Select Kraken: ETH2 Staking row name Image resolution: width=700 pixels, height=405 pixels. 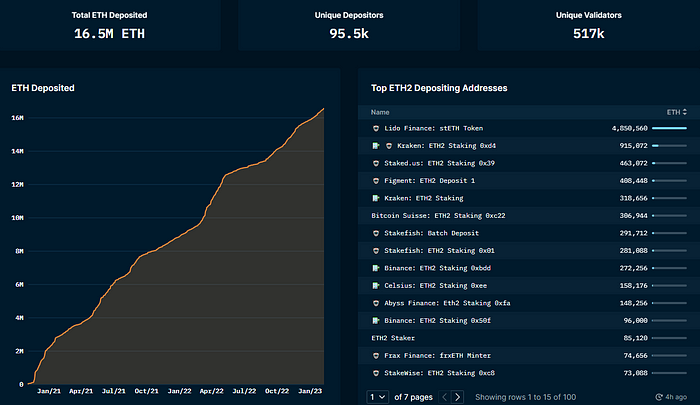coord(424,198)
